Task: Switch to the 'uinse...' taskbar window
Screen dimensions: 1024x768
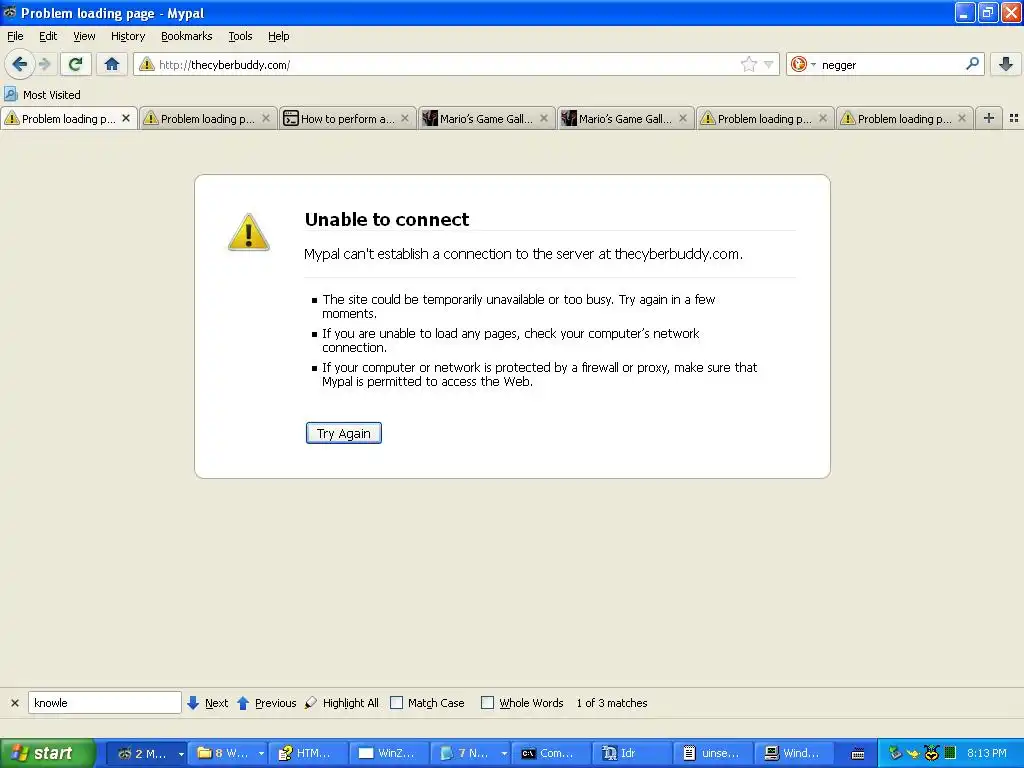Action: (x=713, y=753)
